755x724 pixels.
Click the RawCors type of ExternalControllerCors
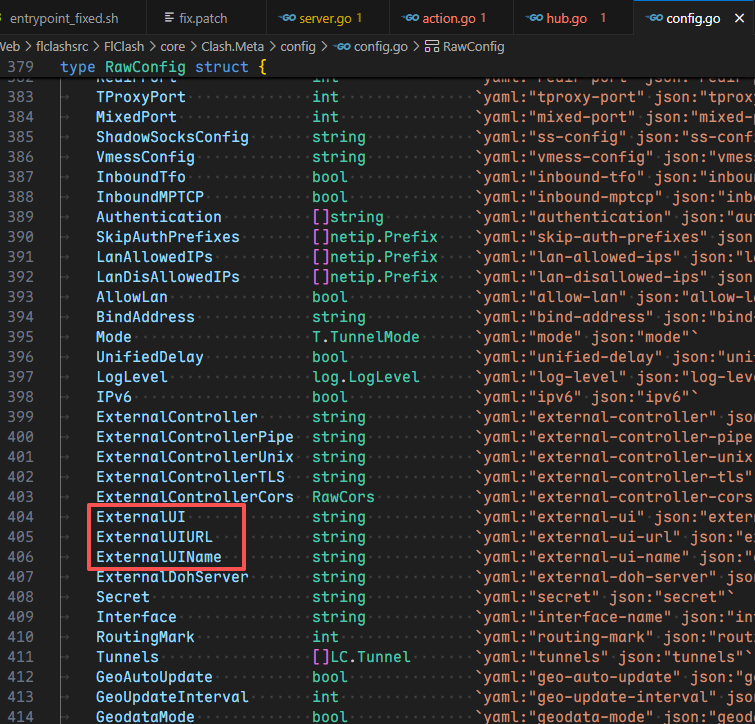tap(343, 497)
